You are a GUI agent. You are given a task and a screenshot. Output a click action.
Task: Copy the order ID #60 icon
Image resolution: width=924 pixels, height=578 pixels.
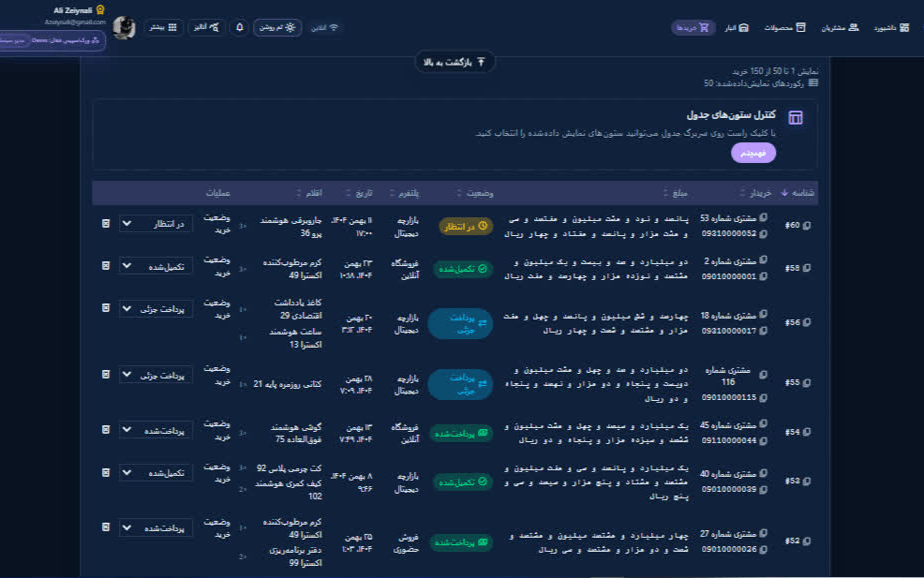coord(807,225)
